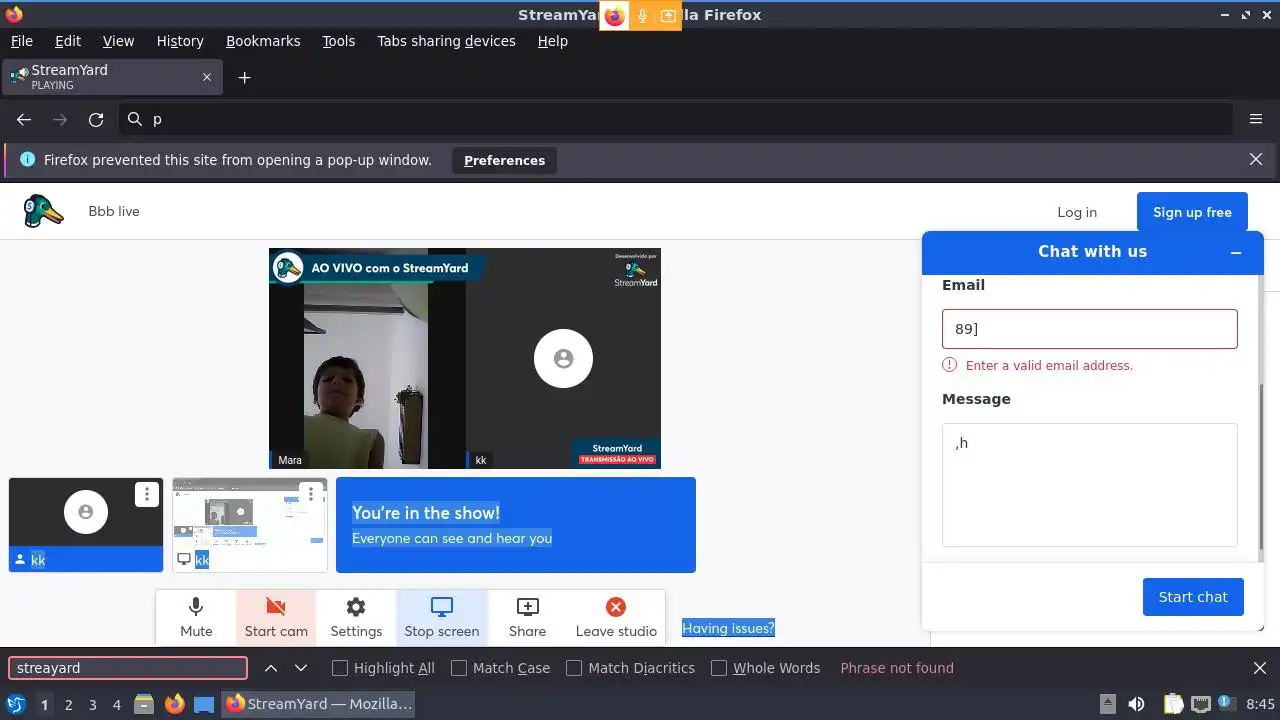Close the find bar
This screenshot has height=720, width=1280.
pos(1260,668)
